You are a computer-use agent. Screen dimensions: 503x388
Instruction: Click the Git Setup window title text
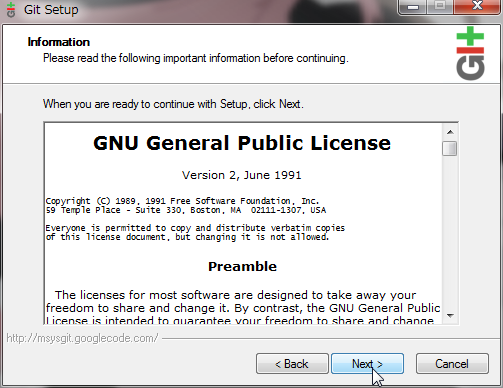tap(51, 10)
